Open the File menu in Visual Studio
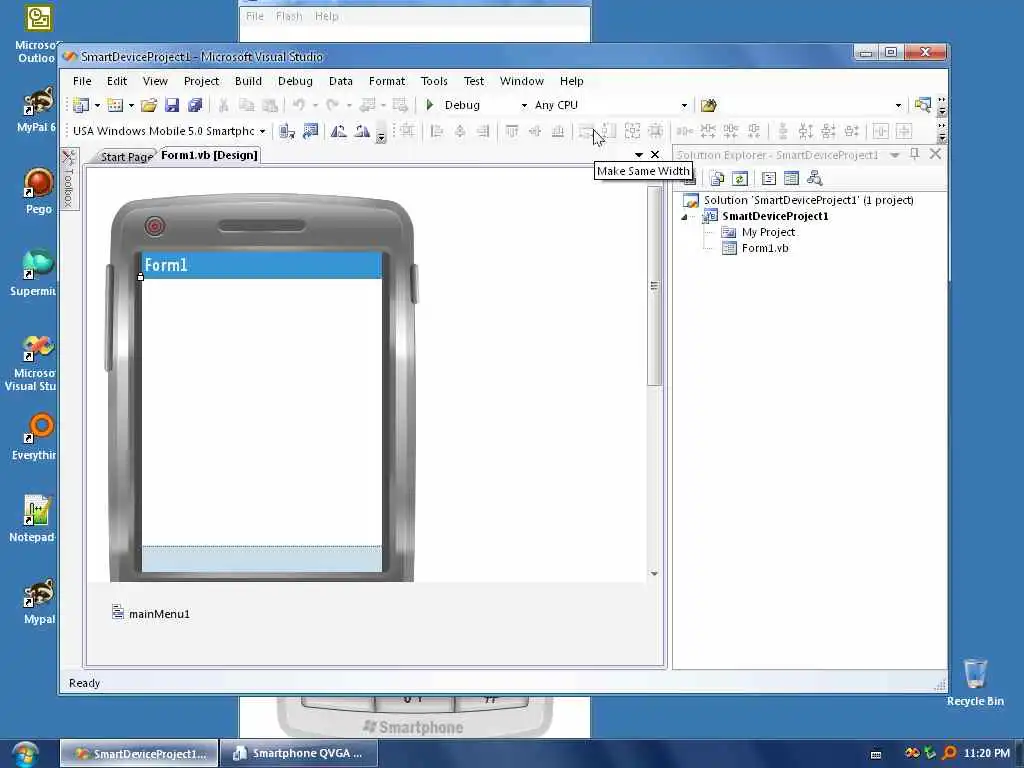This screenshot has height=768, width=1024. click(82, 81)
